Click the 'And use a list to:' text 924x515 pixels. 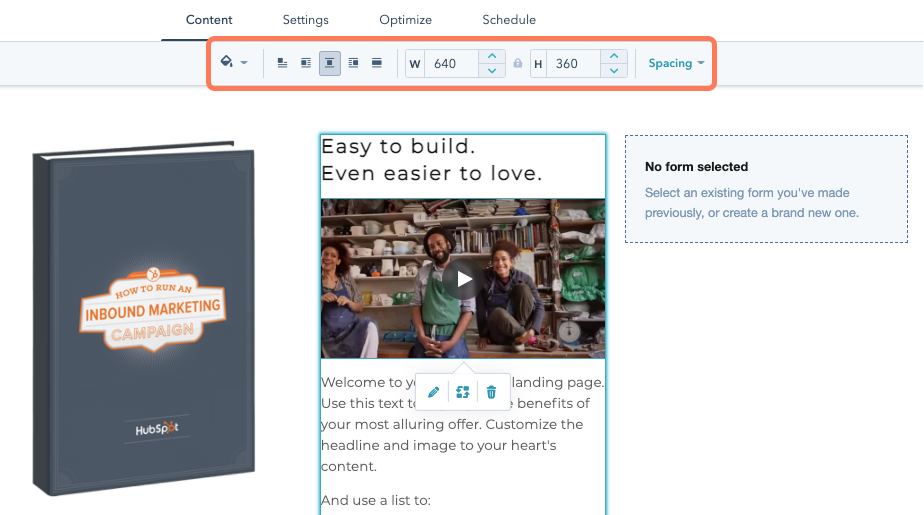point(376,500)
